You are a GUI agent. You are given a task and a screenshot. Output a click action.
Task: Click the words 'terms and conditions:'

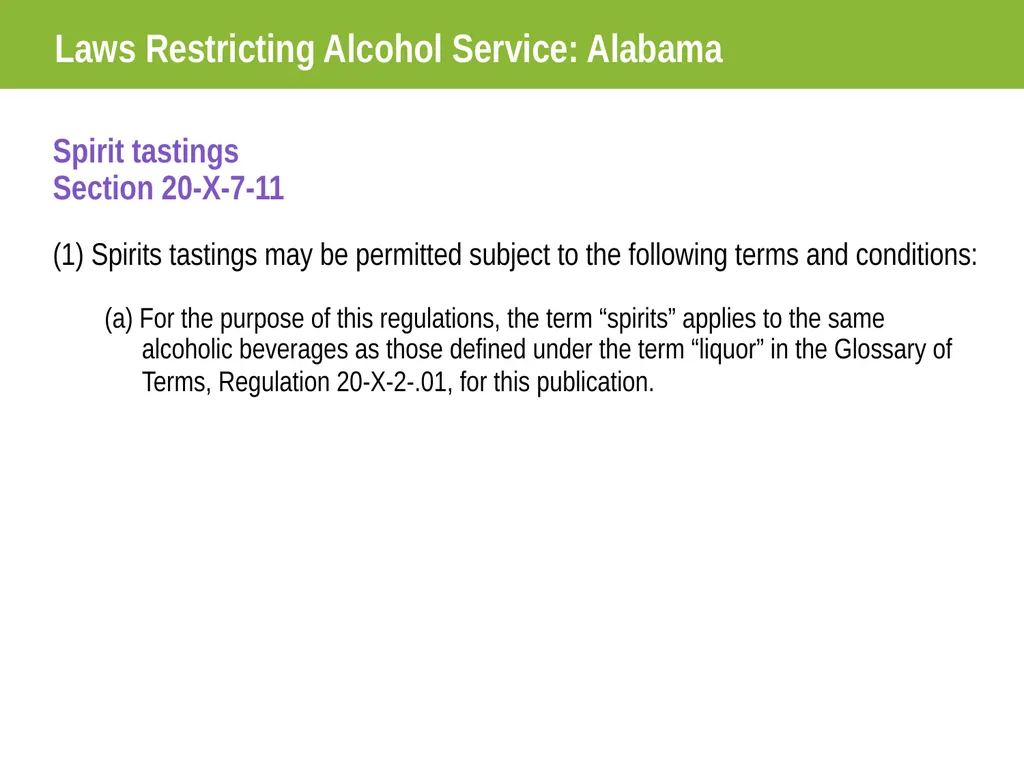tap(856, 255)
